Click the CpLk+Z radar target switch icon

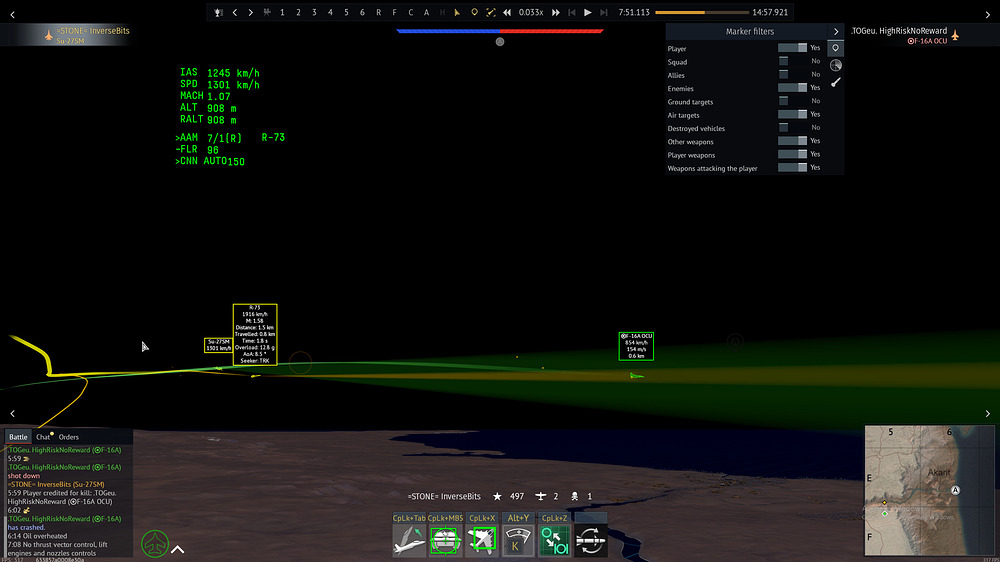pos(554,540)
